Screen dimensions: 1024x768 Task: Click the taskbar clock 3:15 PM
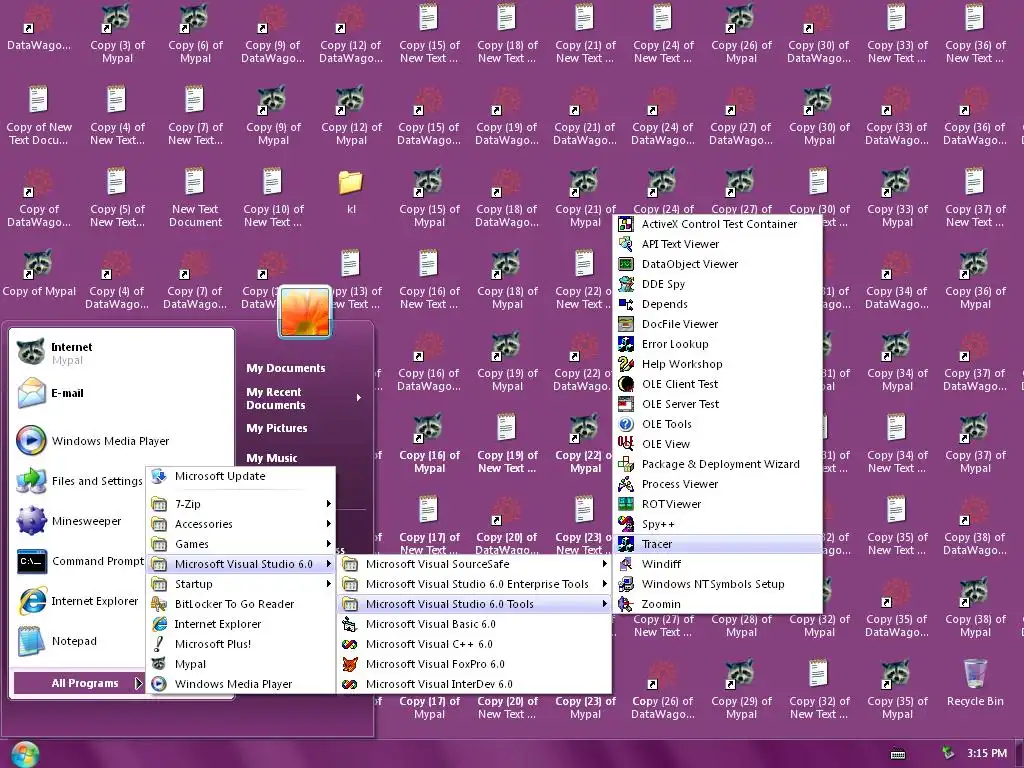click(987, 754)
